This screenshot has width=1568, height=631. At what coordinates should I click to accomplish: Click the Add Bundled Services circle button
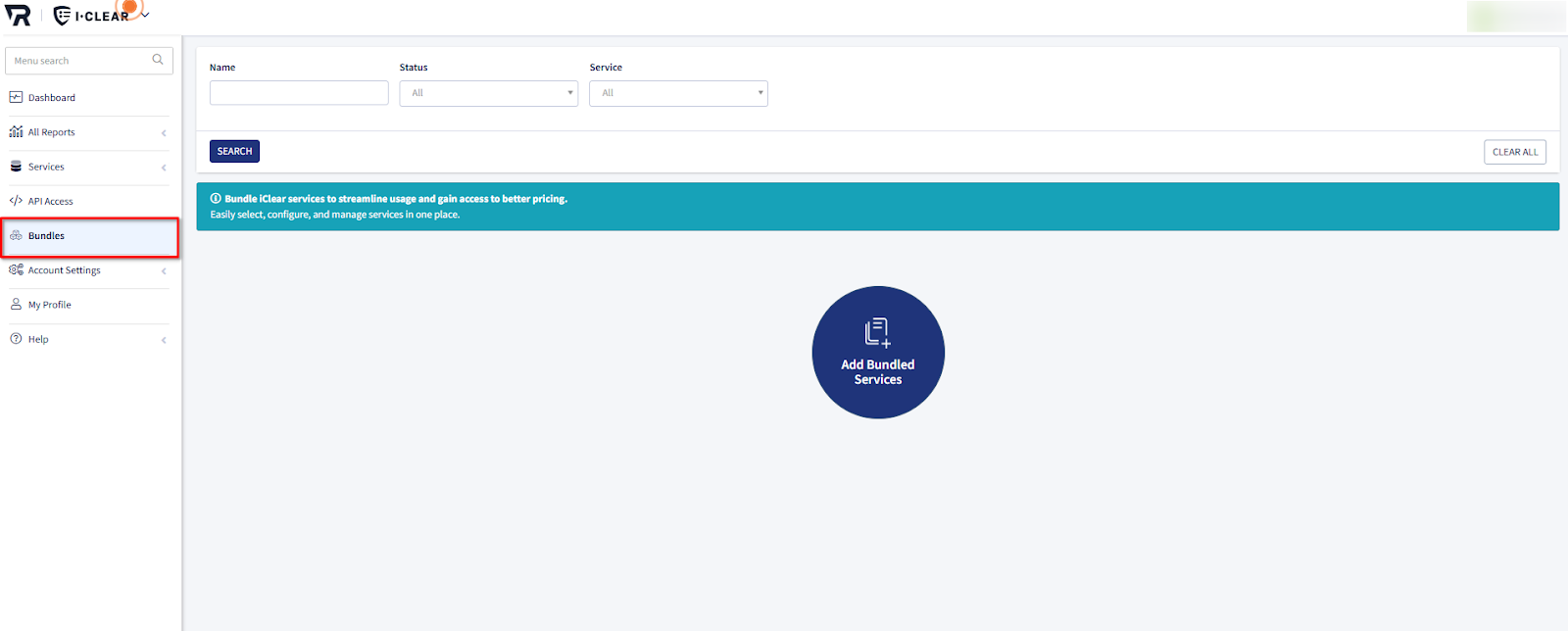(x=878, y=353)
